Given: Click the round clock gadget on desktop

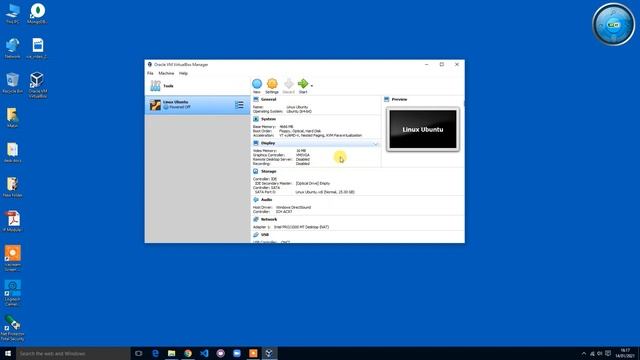Looking at the screenshot, I should [613, 24].
